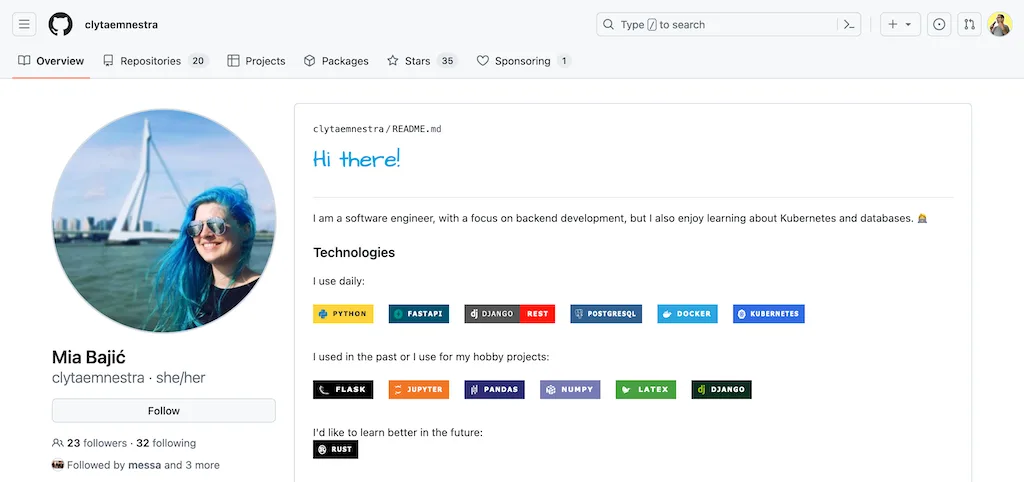Screen dimensions: 1024x482
Task: Click the book icon on Overview tab
Action: tap(24, 61)
